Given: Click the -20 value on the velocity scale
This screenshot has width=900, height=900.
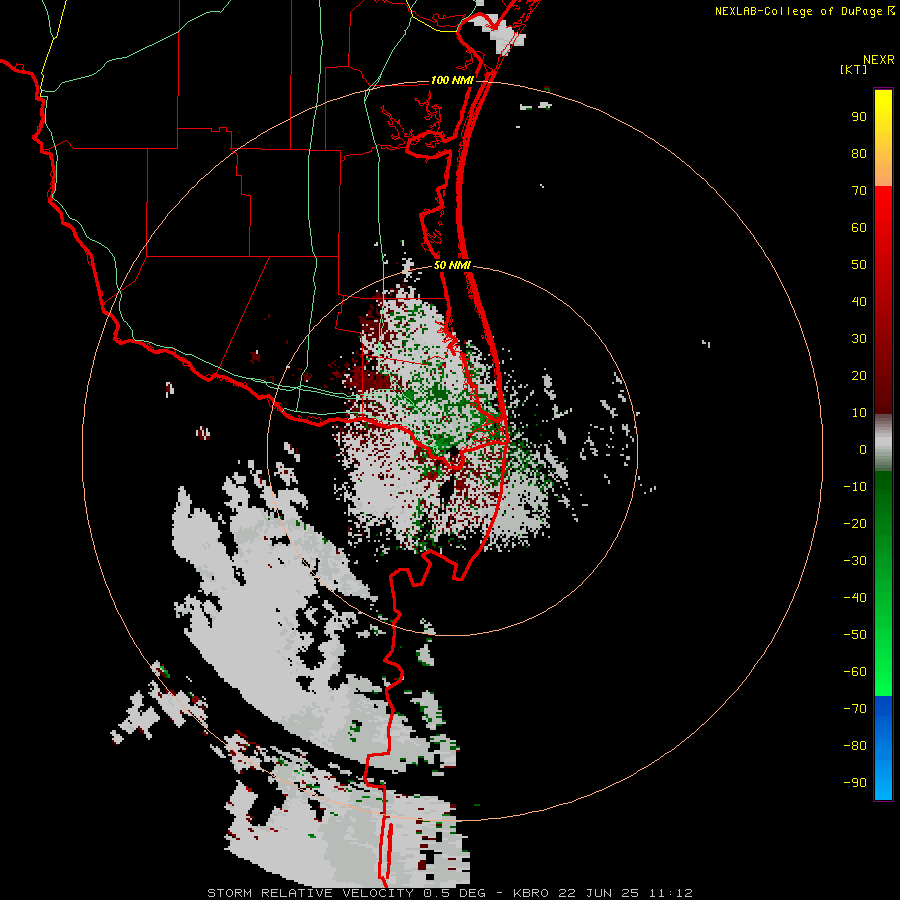Looking at the screenshot, I should pyautogui.click(x=855, y=523).
